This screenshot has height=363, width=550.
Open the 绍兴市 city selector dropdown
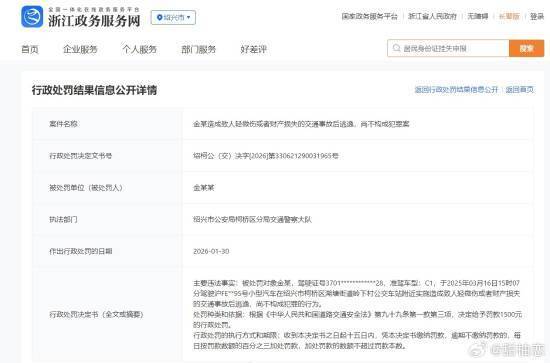click(x=173, y=18)
